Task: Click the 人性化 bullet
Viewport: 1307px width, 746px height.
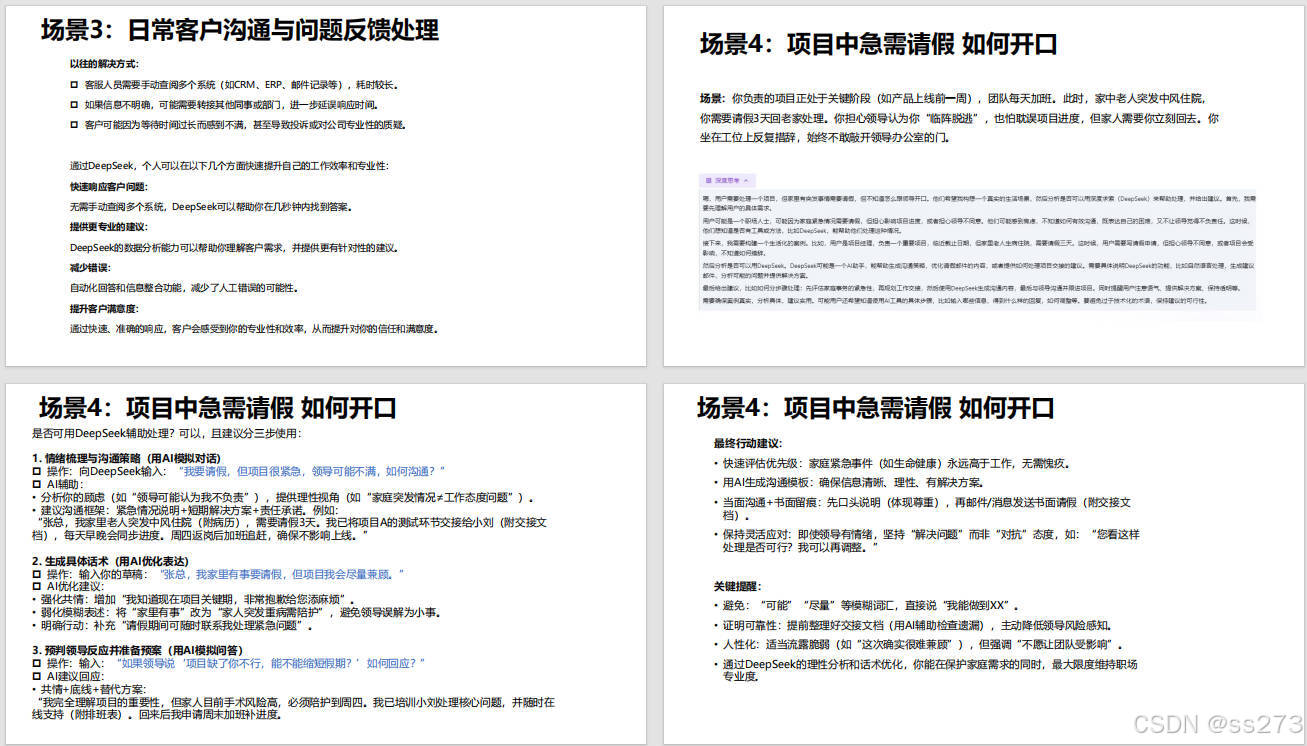Action: coord(920,644)
